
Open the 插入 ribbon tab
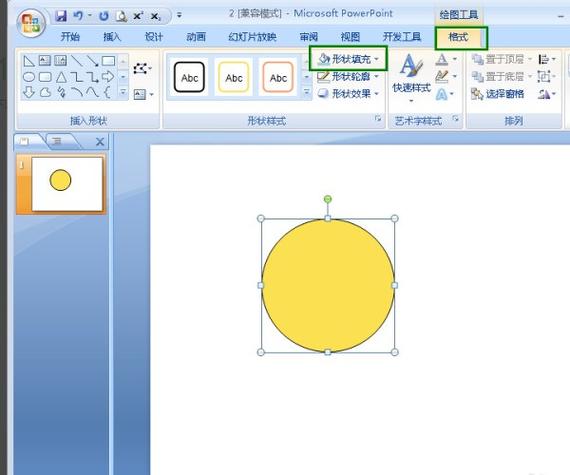point(112,37)
